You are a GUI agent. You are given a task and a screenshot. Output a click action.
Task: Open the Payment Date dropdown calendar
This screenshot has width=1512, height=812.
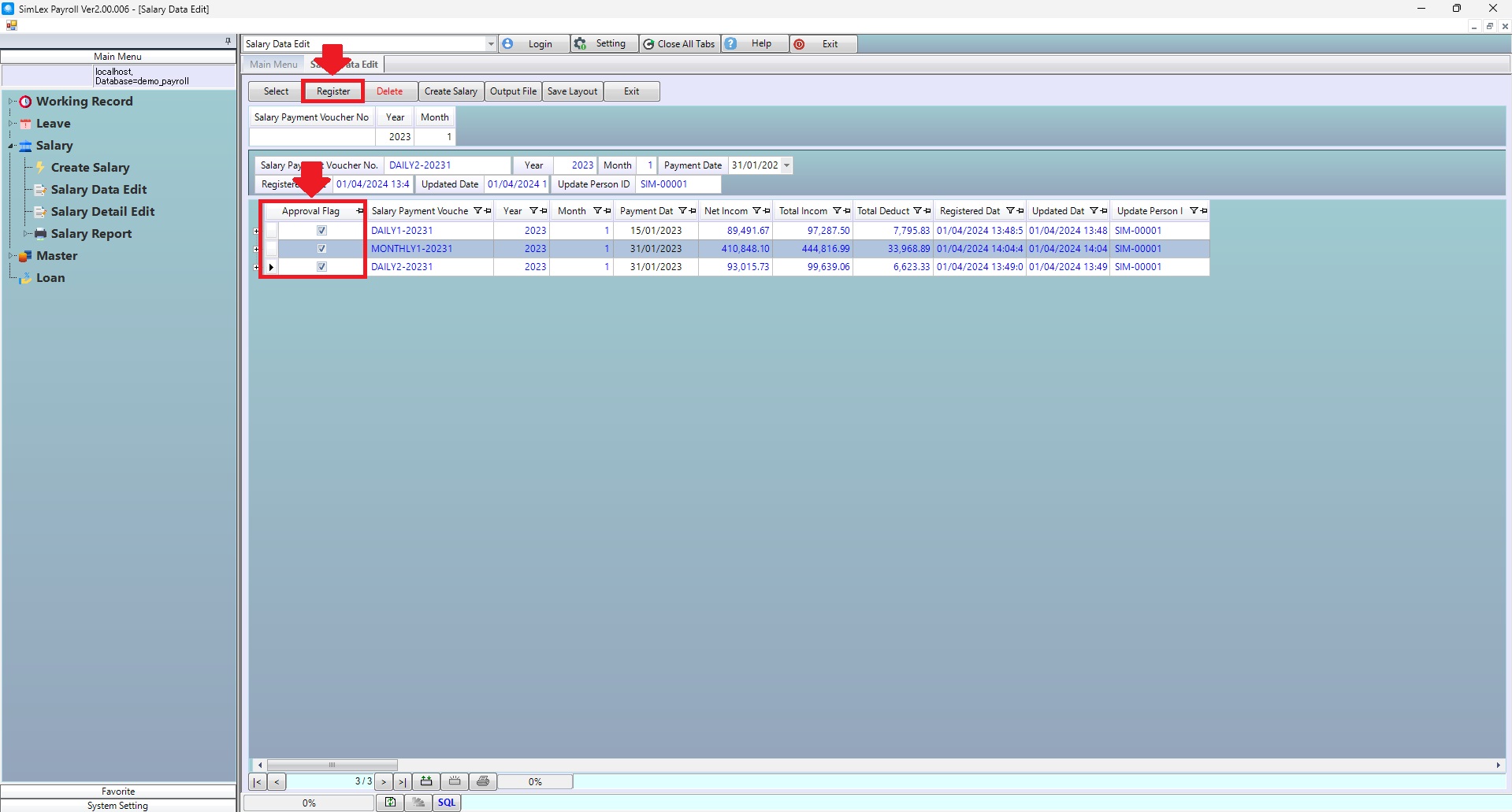pyautogui.click(x=786, y=165)
